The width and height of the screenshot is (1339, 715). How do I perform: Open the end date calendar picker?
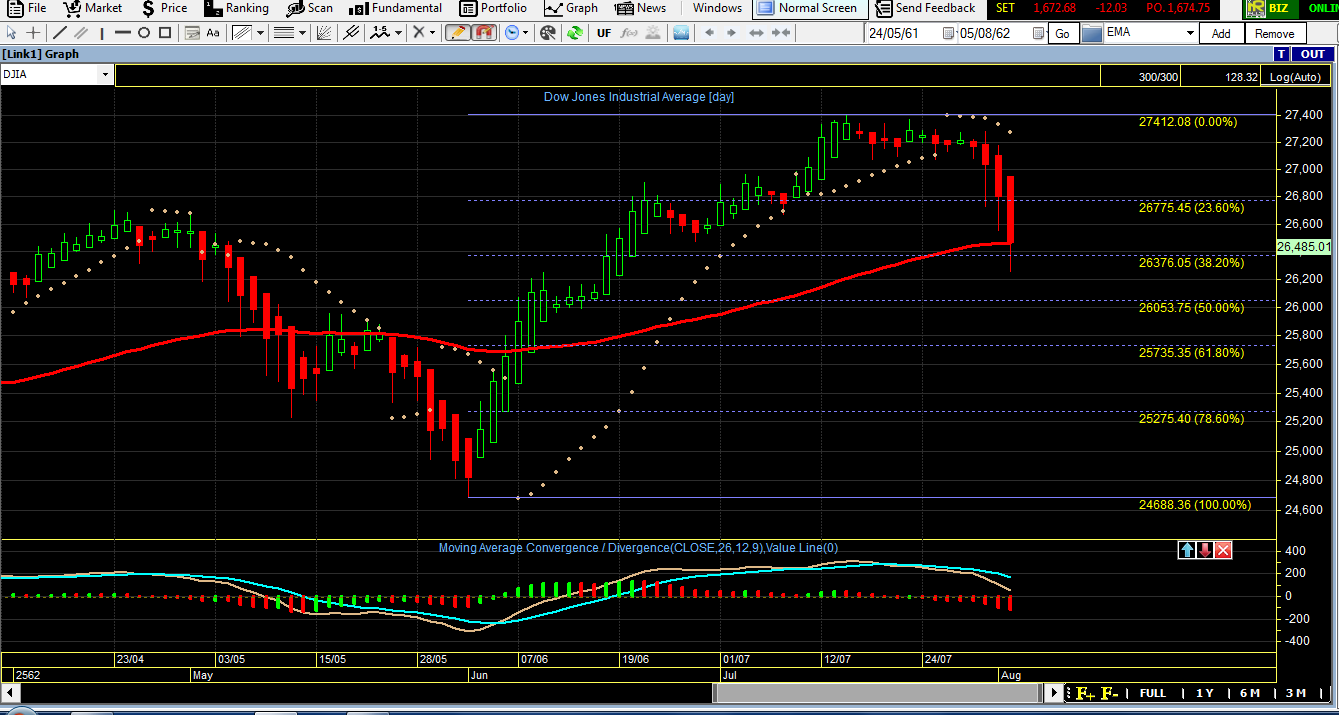1037,33
